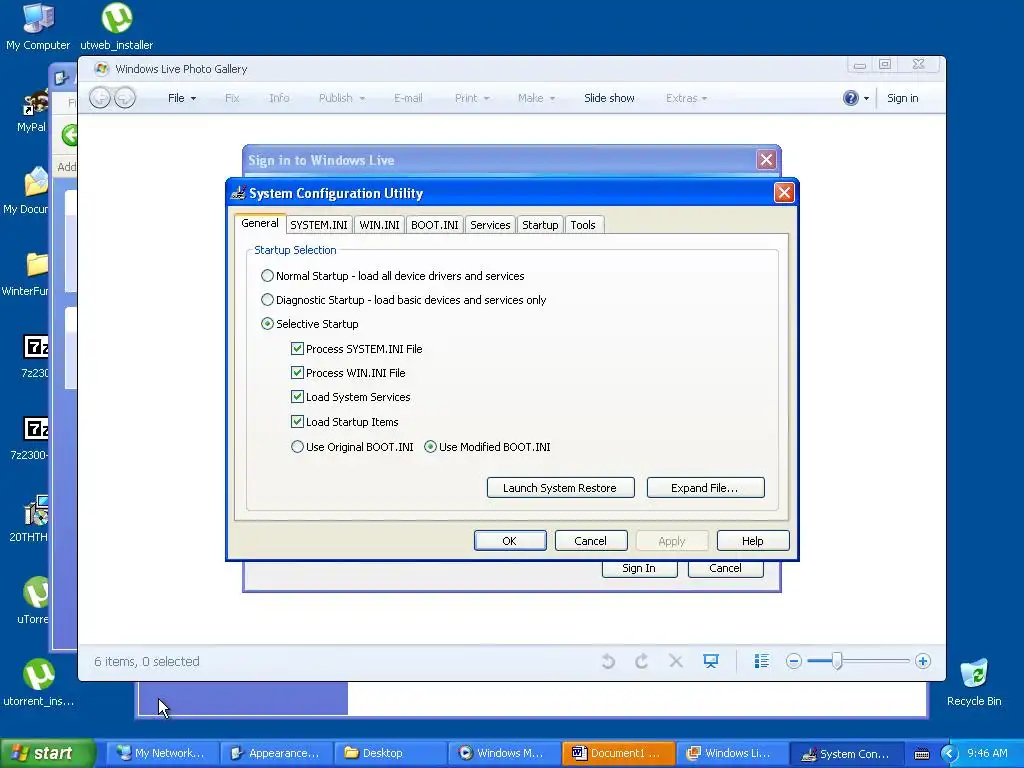Open the Print dropdown in Photo Gallery
Screen dimensions: 1024x768
tap(472, 98)
